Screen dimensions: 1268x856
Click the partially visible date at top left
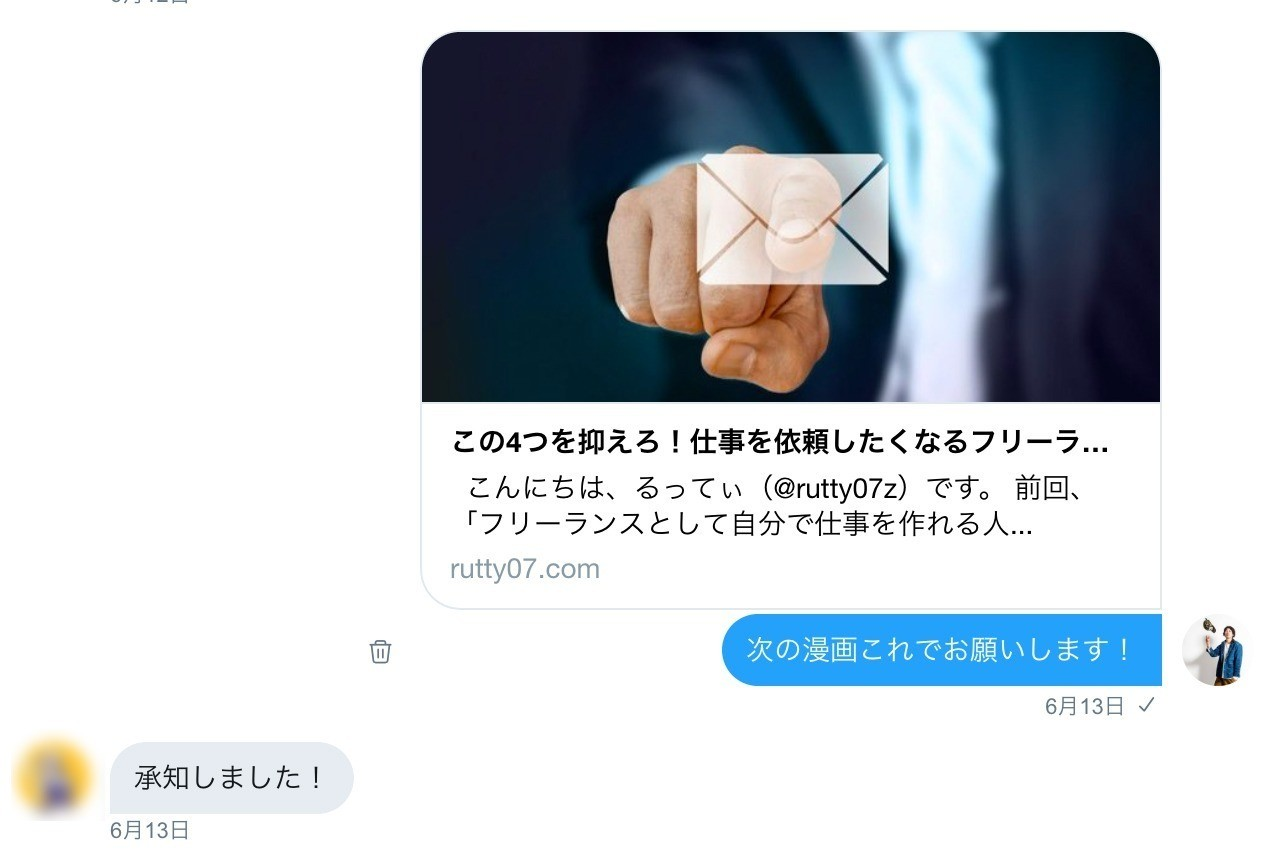pos(150,2)
